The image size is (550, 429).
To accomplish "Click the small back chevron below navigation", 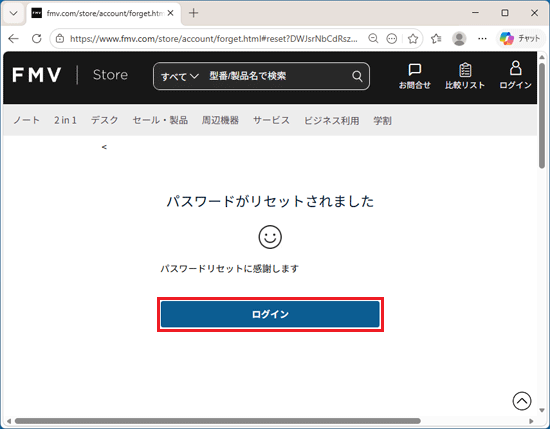I will tap(104, 147).
